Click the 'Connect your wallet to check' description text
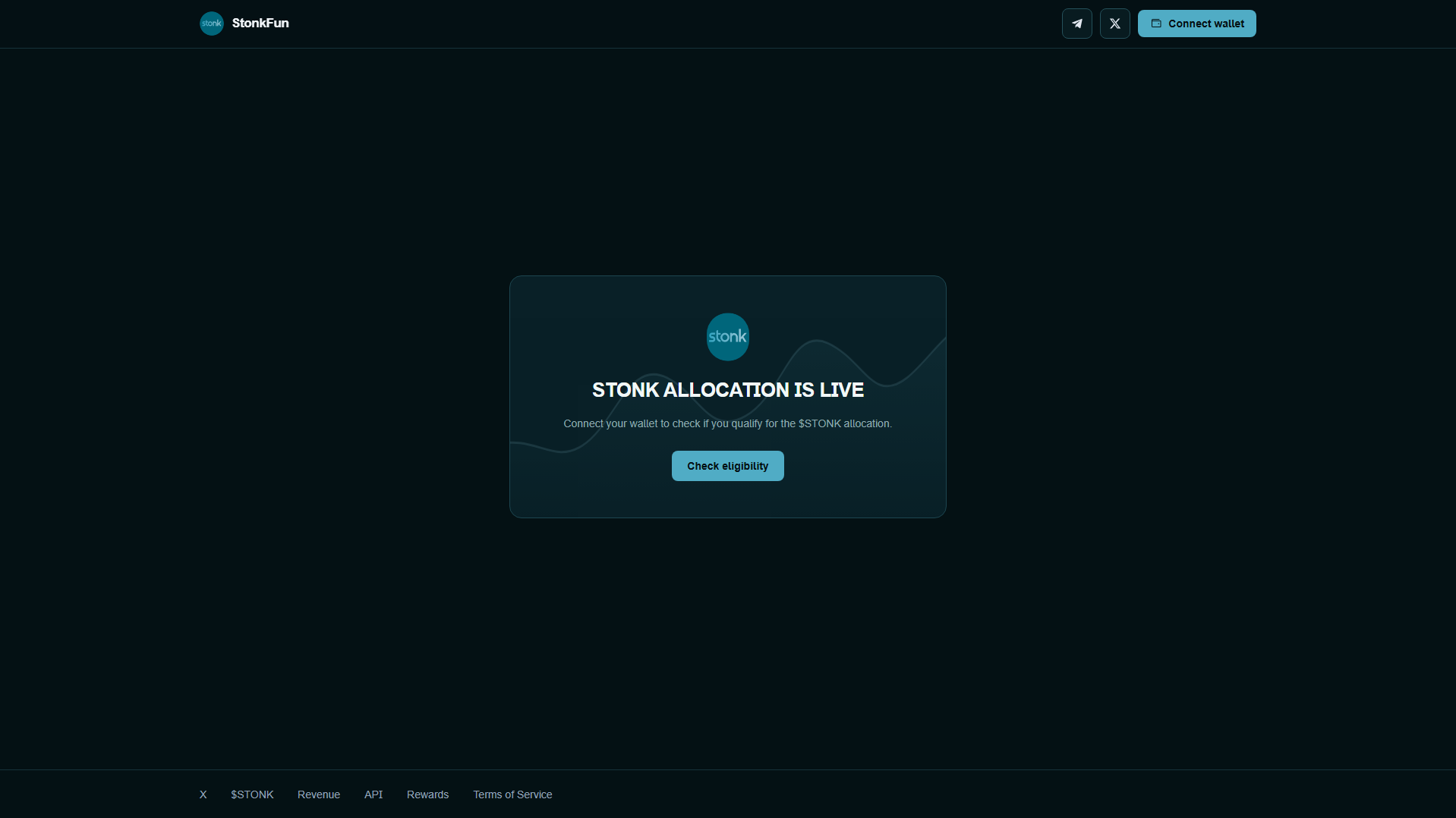The width and height of the screenshot is (1456, 818). [x=727, y=423]
